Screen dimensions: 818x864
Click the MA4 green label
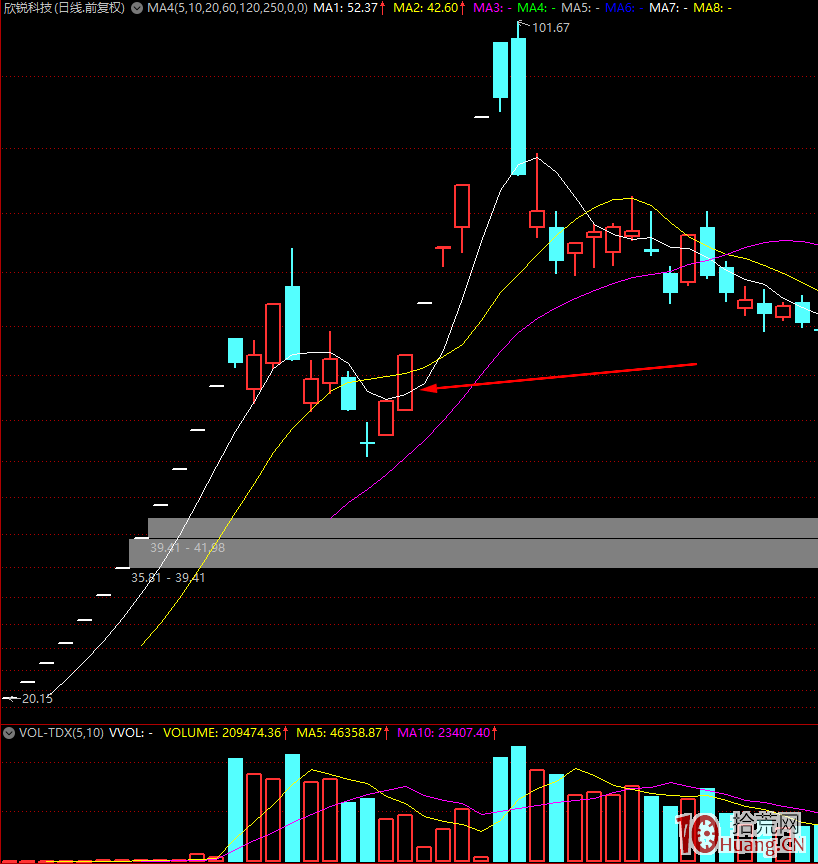click(x=536, y=8)
